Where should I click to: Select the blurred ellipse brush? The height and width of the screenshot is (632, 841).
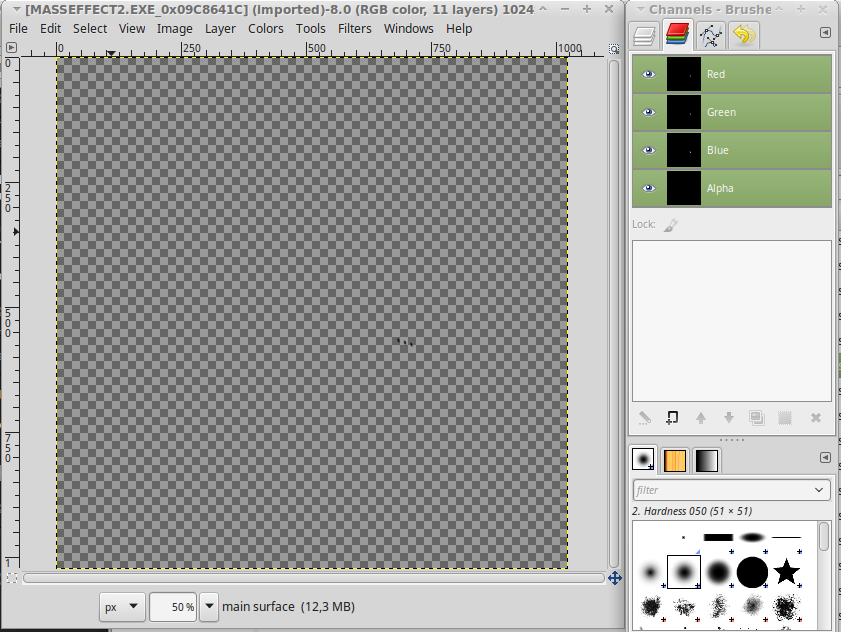(752, 538)
